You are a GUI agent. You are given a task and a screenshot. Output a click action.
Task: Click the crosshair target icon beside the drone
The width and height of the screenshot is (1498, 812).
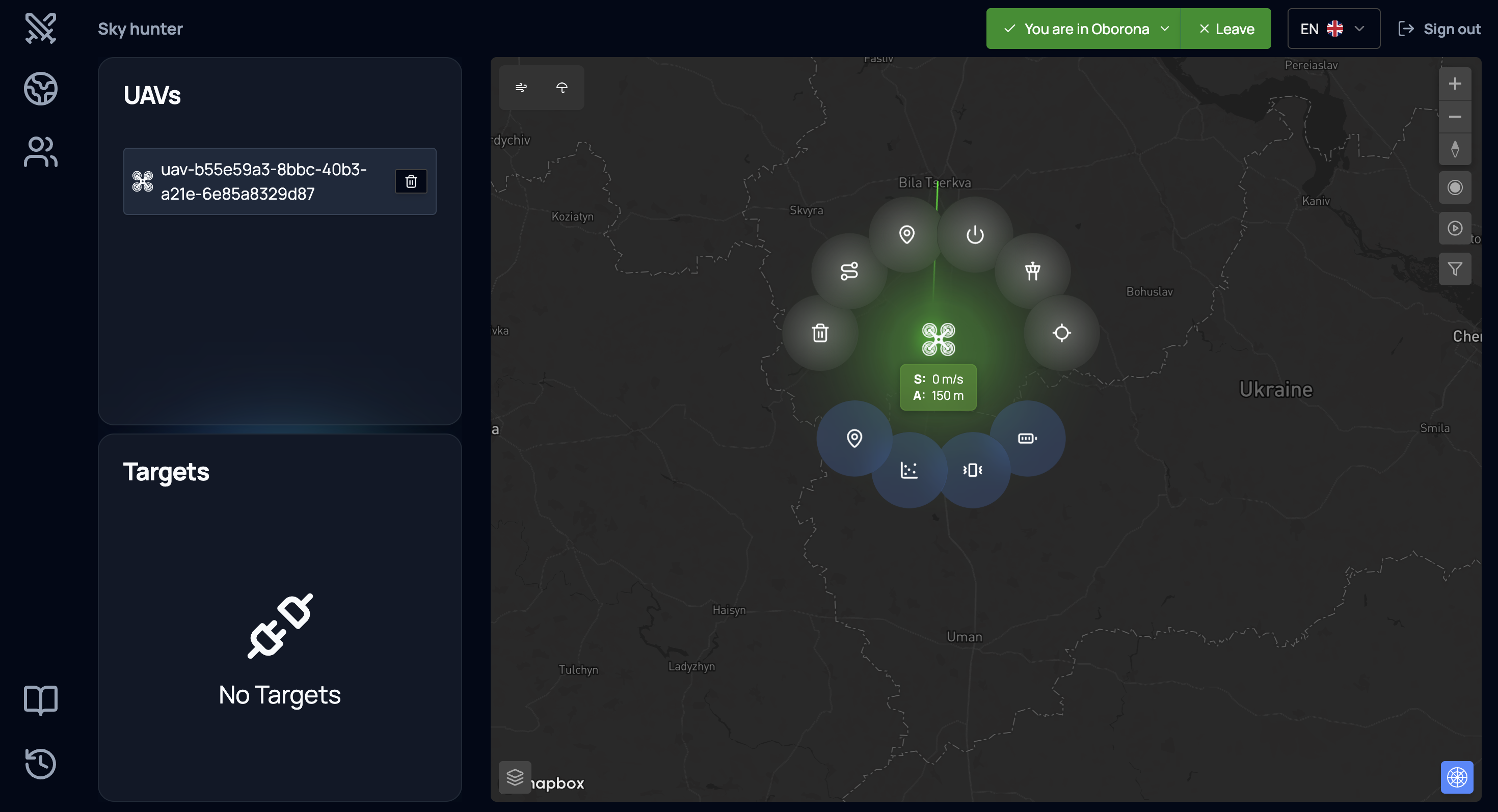[1061, 333]
